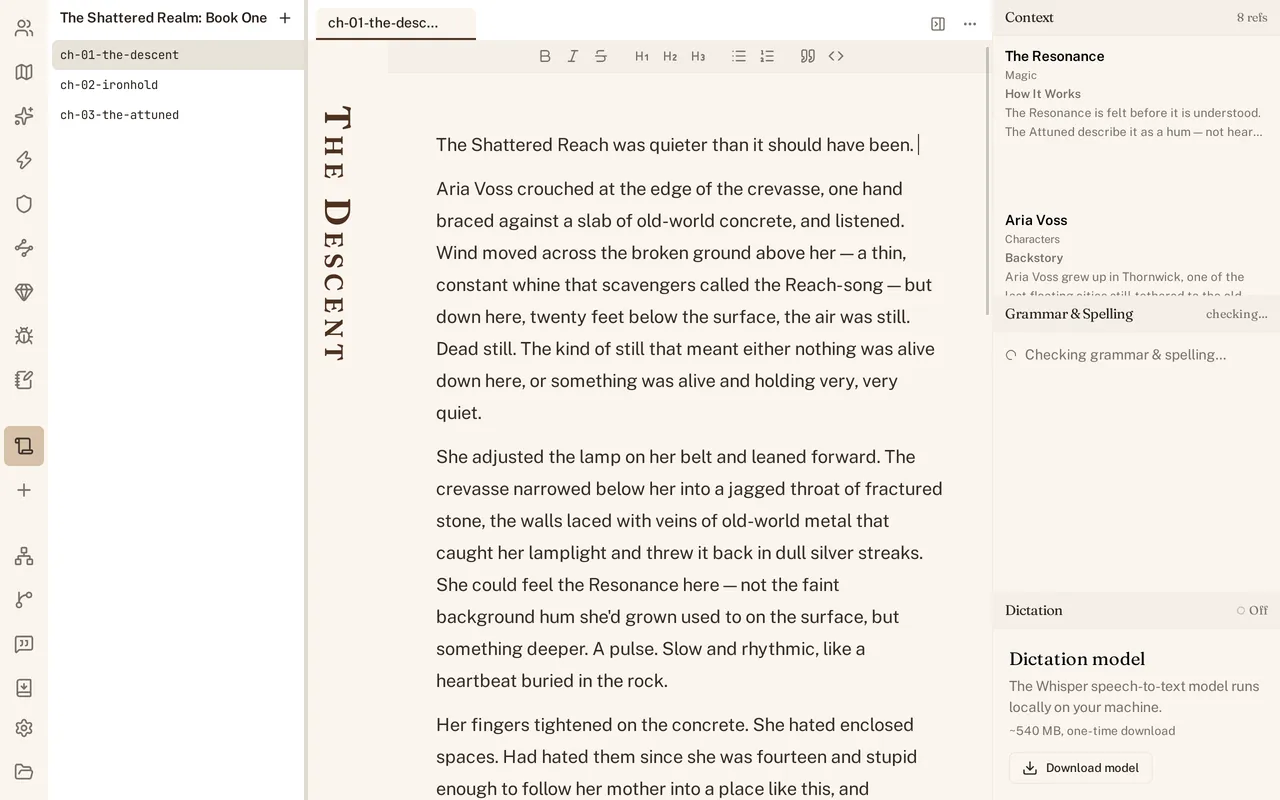
Task: Click the git branch sidebar icon
Action: click(24, 600)
